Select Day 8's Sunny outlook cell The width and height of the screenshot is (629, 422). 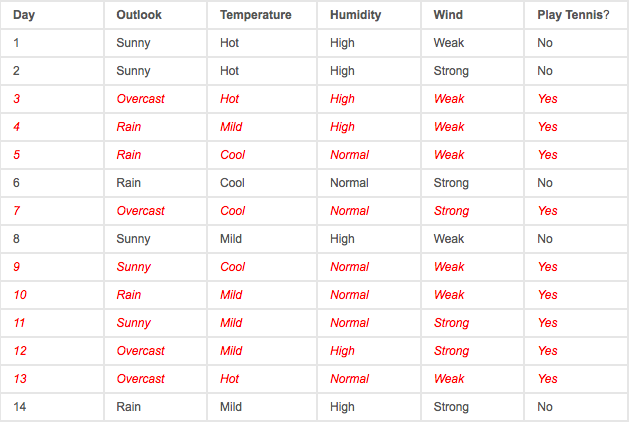click(x=156, y=239)
